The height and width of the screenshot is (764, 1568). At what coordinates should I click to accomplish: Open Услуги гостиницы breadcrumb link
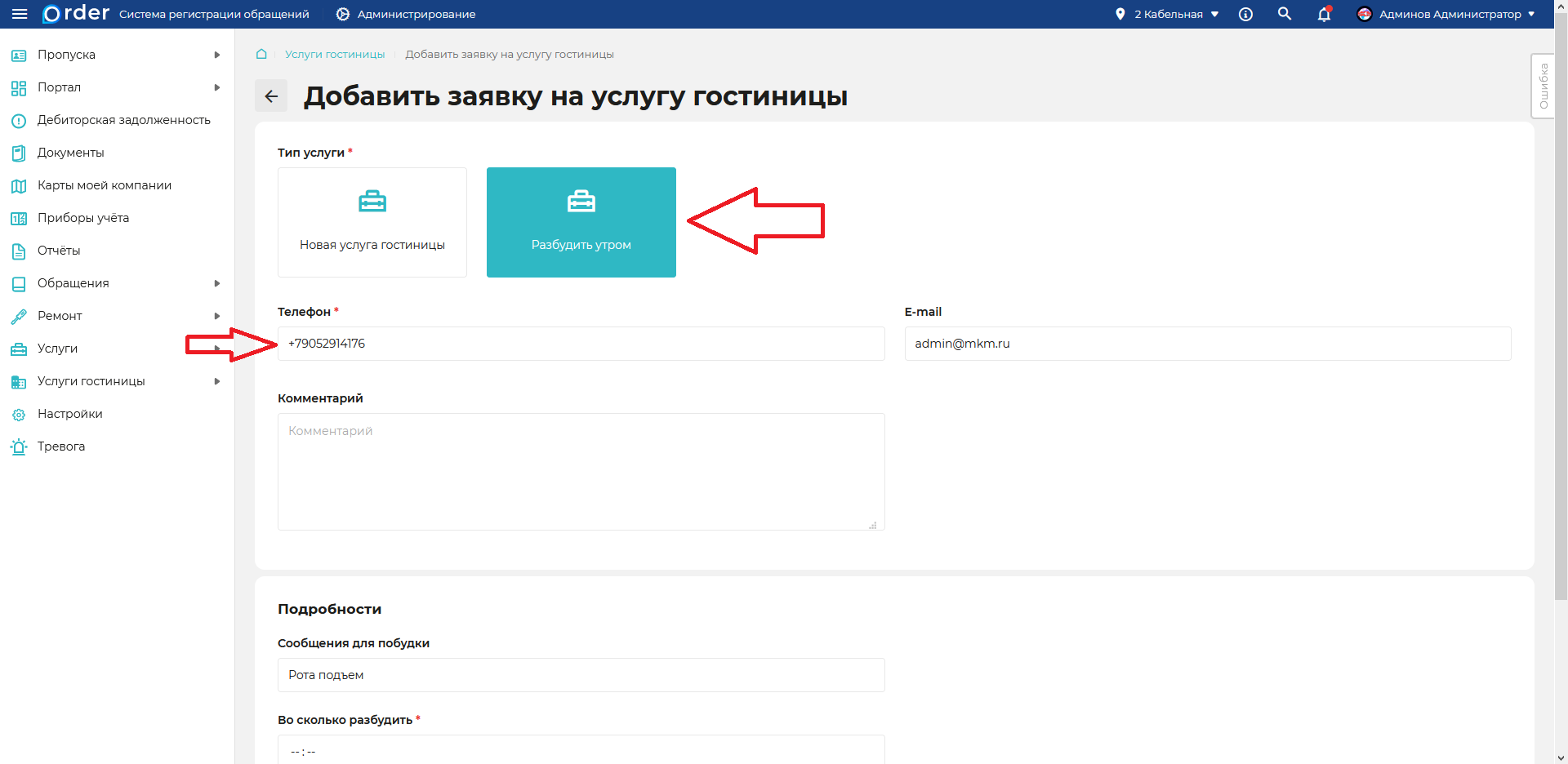pyautogui.click(x=334, y=54)
